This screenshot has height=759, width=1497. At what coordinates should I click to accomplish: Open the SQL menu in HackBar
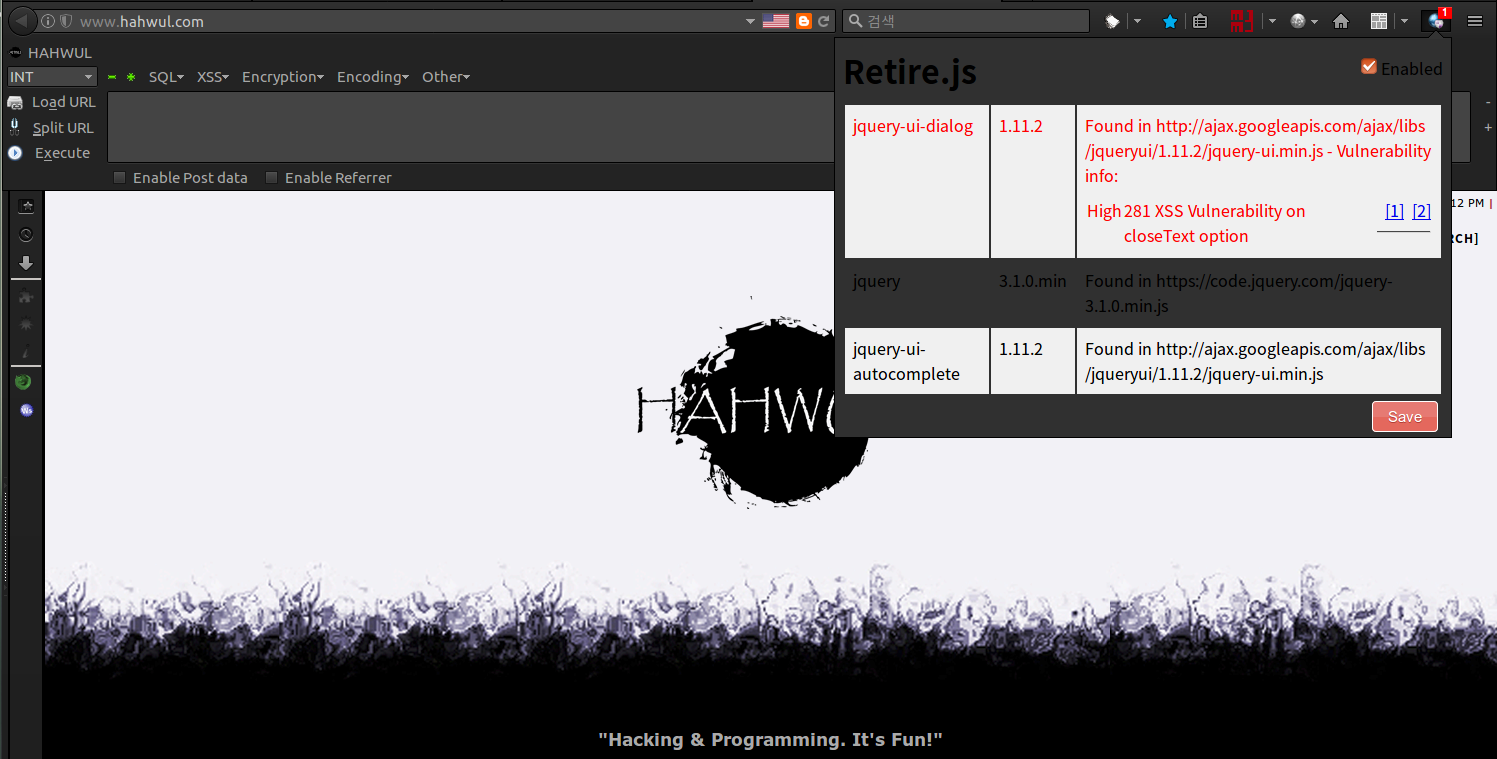tap(166, 77)
